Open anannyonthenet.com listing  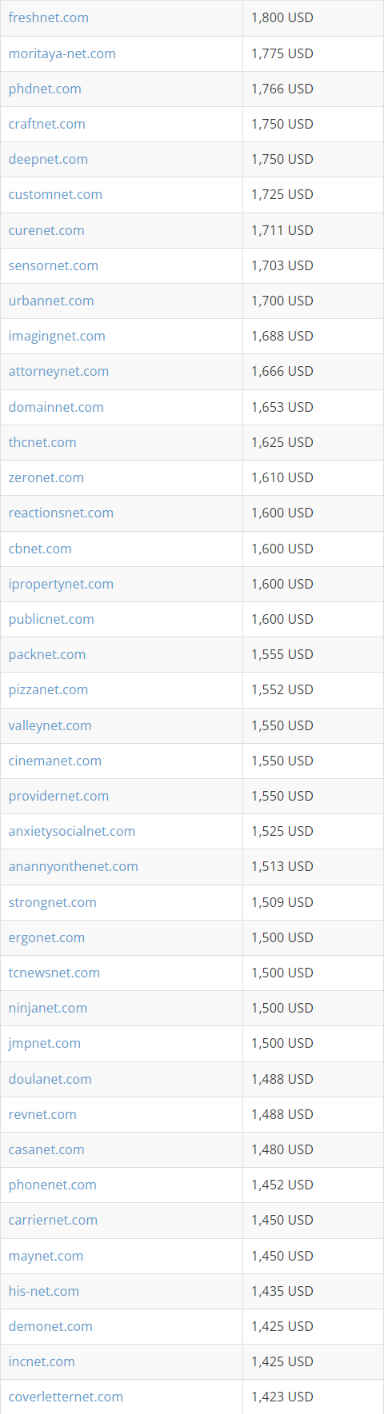pos(73,866)
